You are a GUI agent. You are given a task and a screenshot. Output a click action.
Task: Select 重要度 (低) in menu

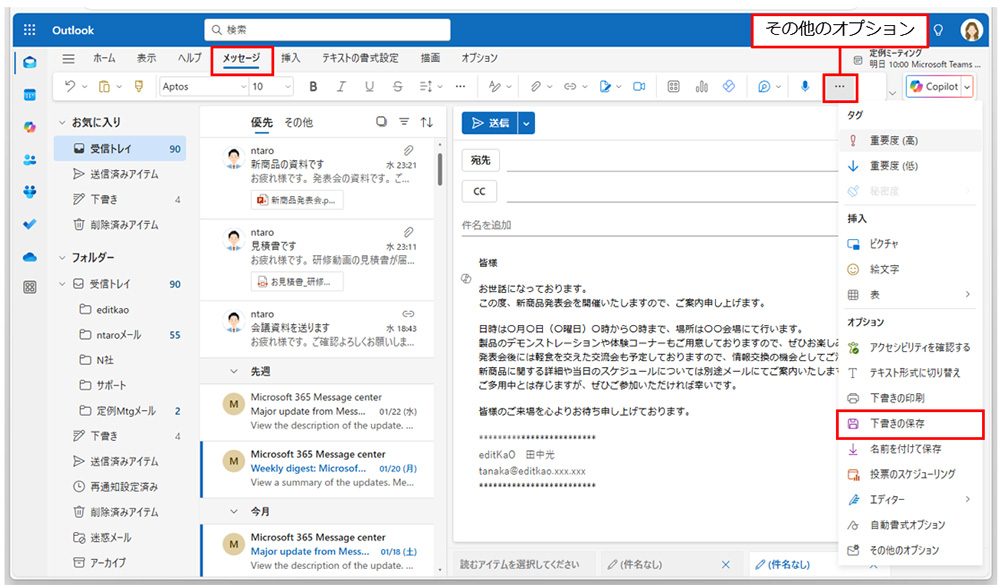(x=910, y=167)
